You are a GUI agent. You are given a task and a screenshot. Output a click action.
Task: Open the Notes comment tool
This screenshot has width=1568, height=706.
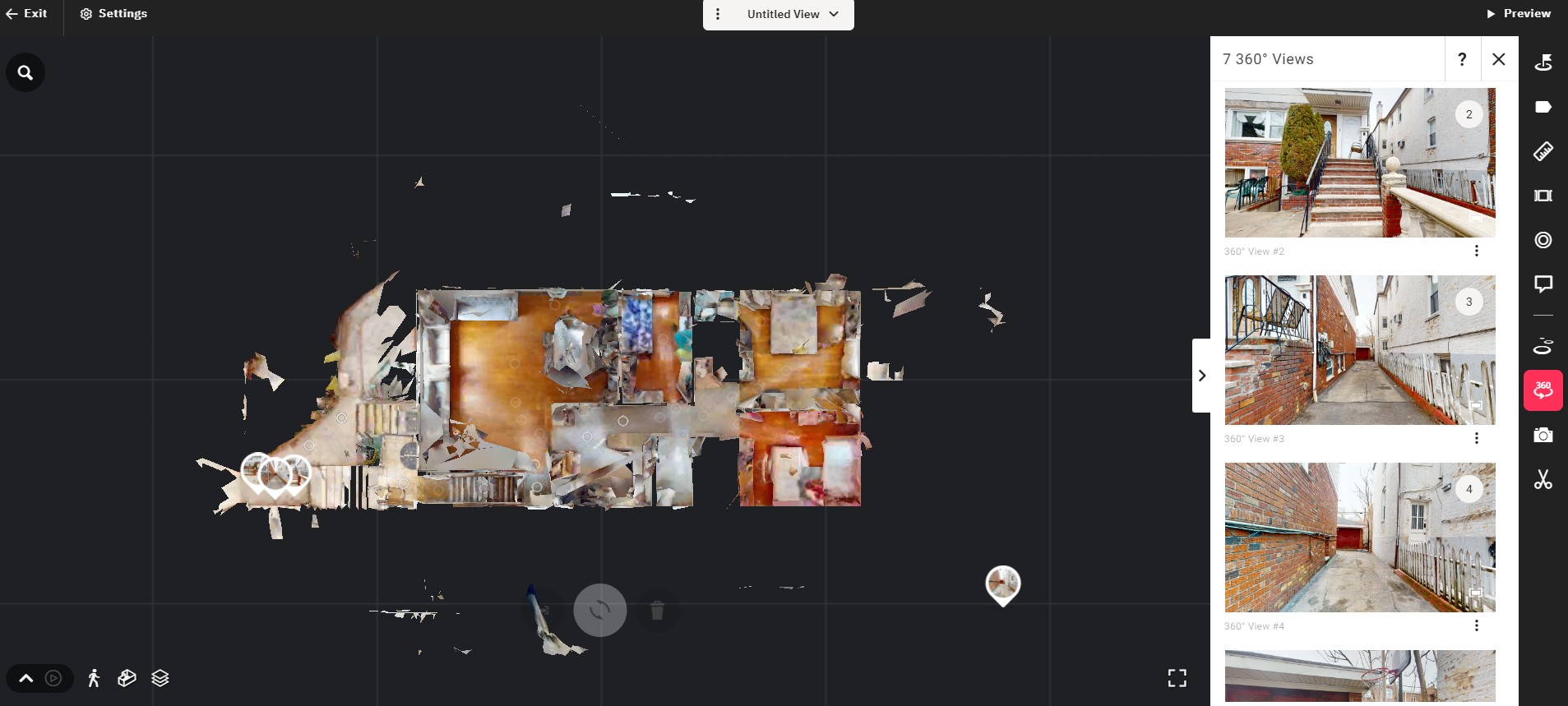pos(1543,284)
